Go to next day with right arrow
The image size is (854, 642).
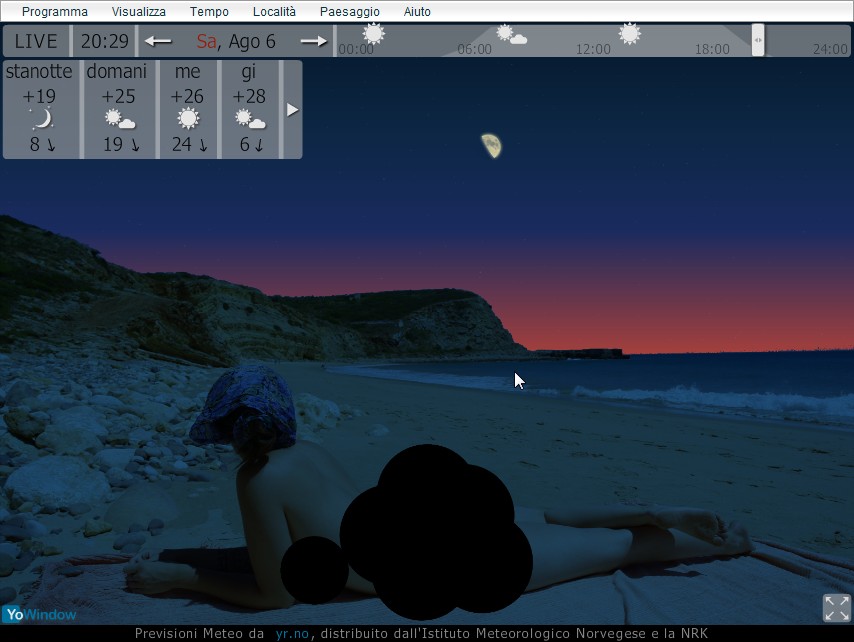coord(314,41)
